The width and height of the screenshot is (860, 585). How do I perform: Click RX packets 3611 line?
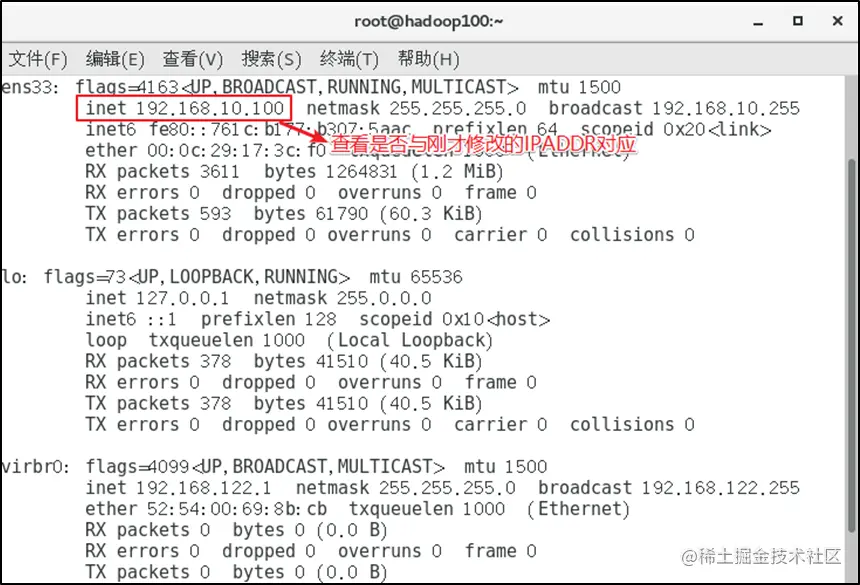(162, 172)
